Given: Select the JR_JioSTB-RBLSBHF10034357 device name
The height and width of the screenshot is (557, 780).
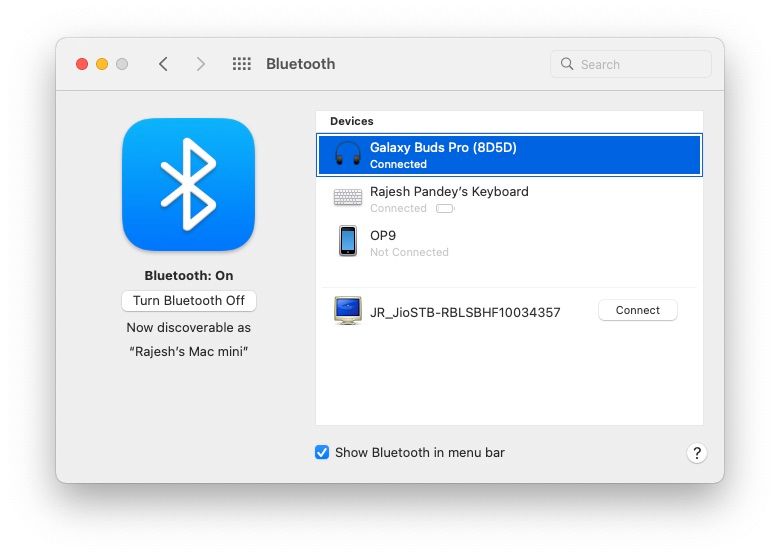Looking at the screenshot, I should pos(465,312).
